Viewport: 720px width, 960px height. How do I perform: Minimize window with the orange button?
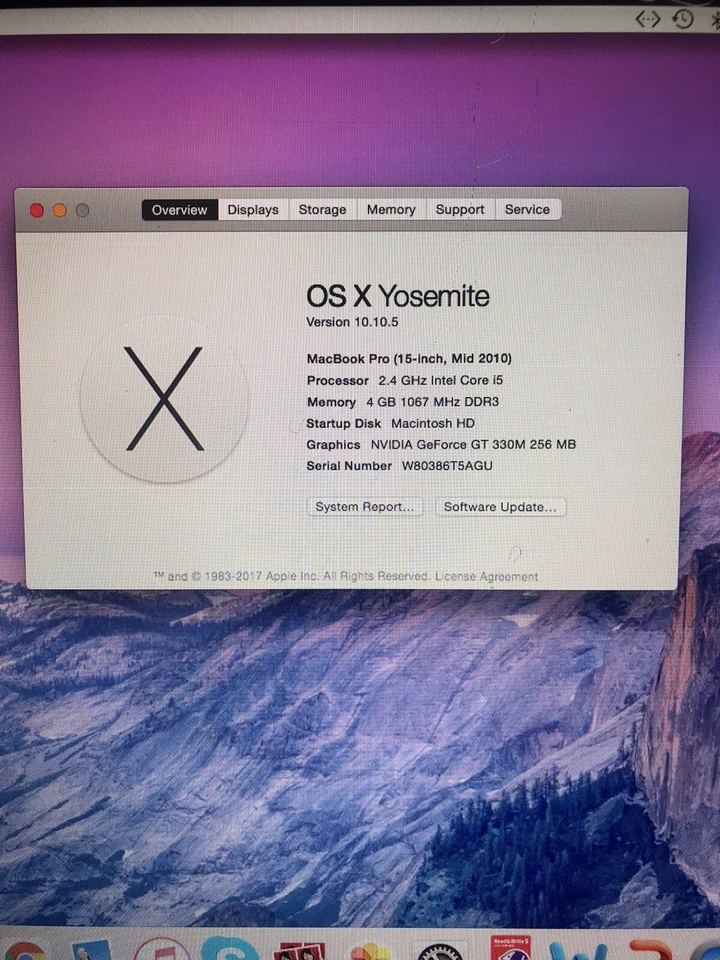click(59, 211)
